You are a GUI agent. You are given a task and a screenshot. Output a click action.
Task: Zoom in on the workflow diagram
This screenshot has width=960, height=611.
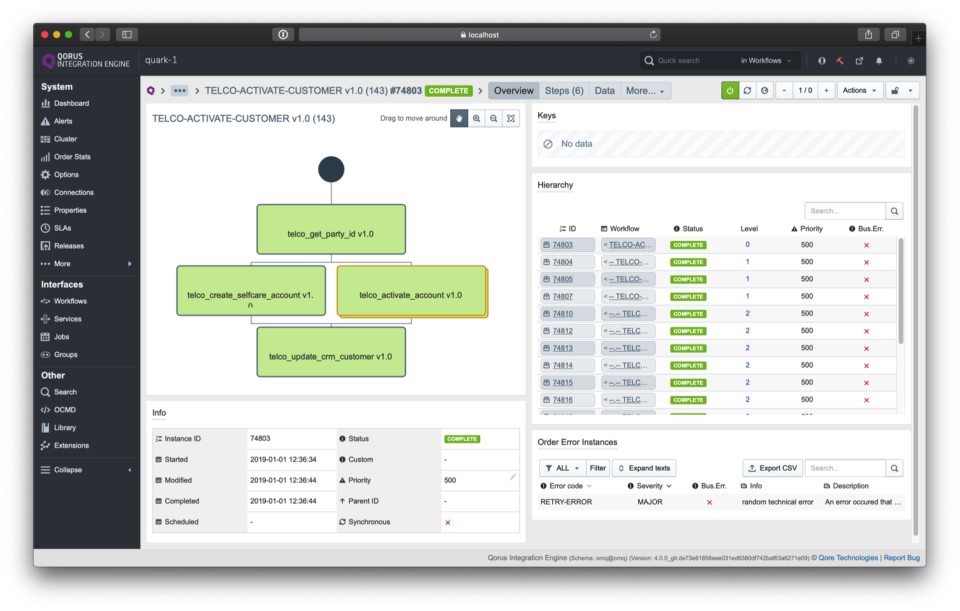477,118
